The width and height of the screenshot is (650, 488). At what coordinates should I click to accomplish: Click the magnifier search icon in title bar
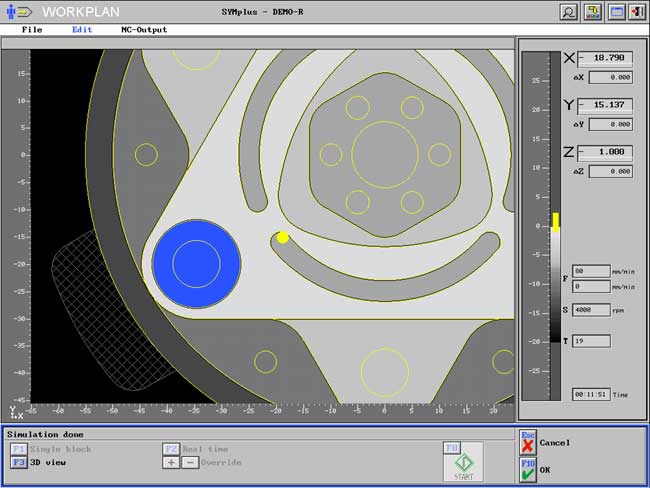pyautogui.click(x=569, y=11)
